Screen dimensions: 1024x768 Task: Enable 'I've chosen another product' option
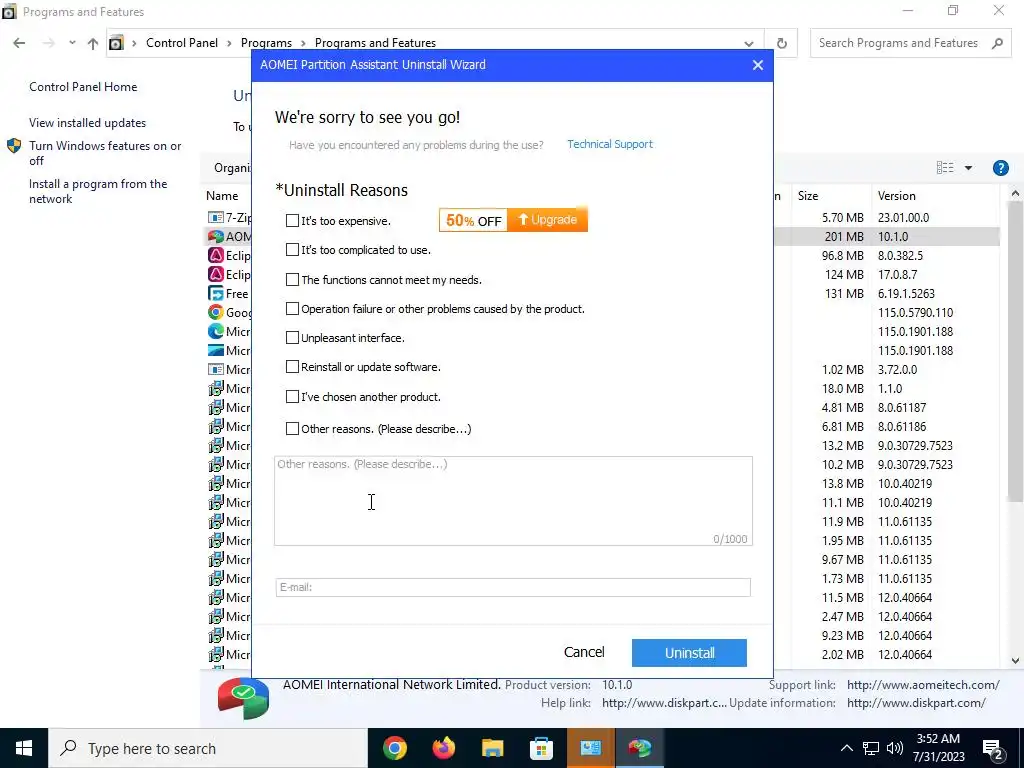coord(293,396)
